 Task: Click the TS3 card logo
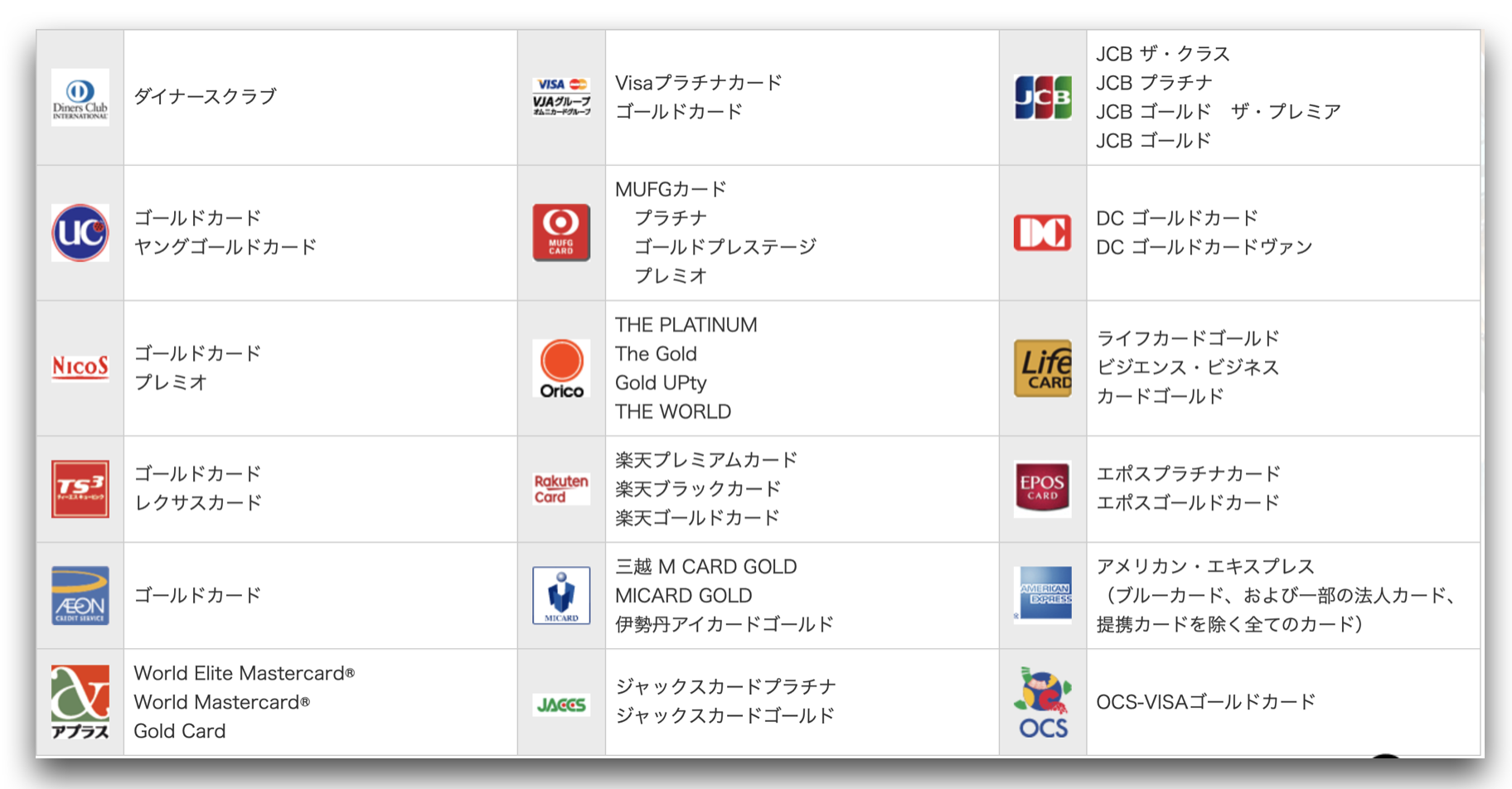coord(80,489)
